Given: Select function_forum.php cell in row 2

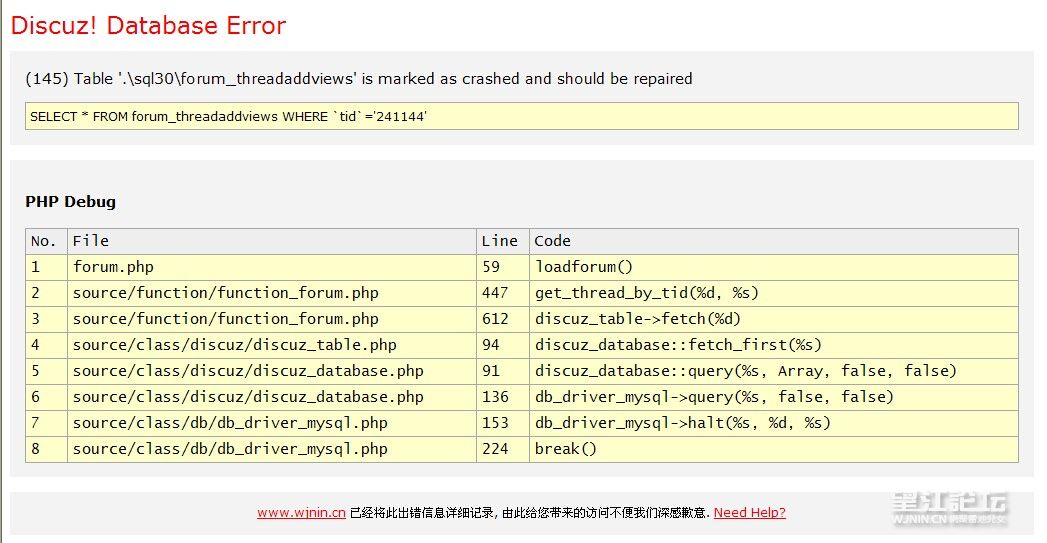Looking at the screenshot, I should pyautogui.click(x=272, y=293).
